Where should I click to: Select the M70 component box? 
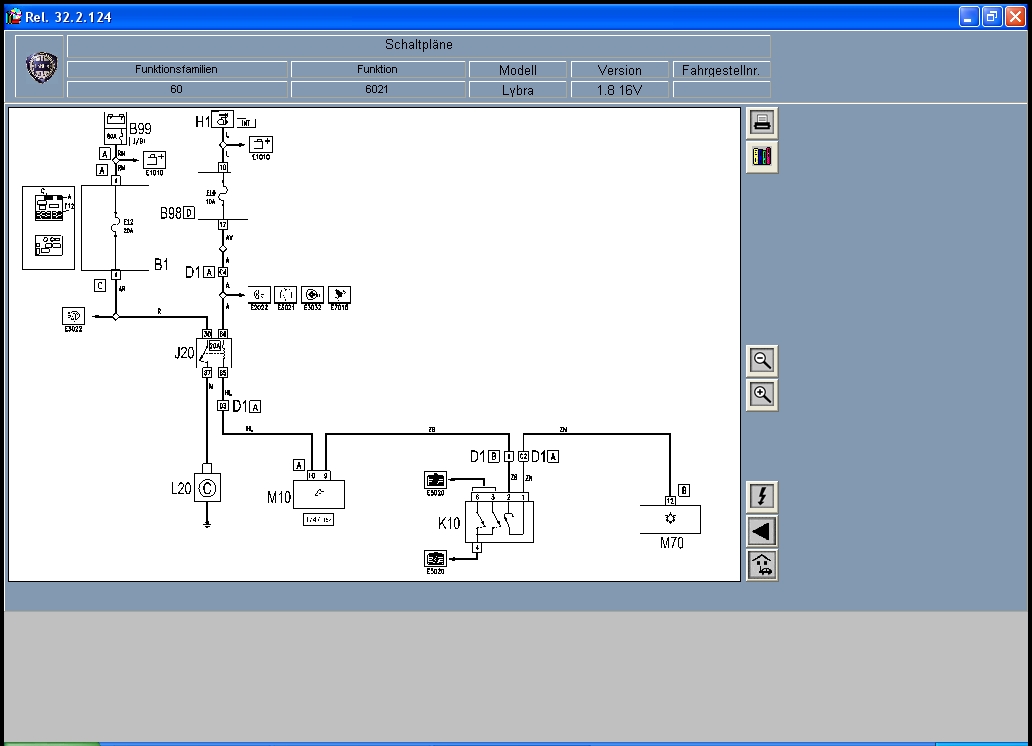point(670,519)
